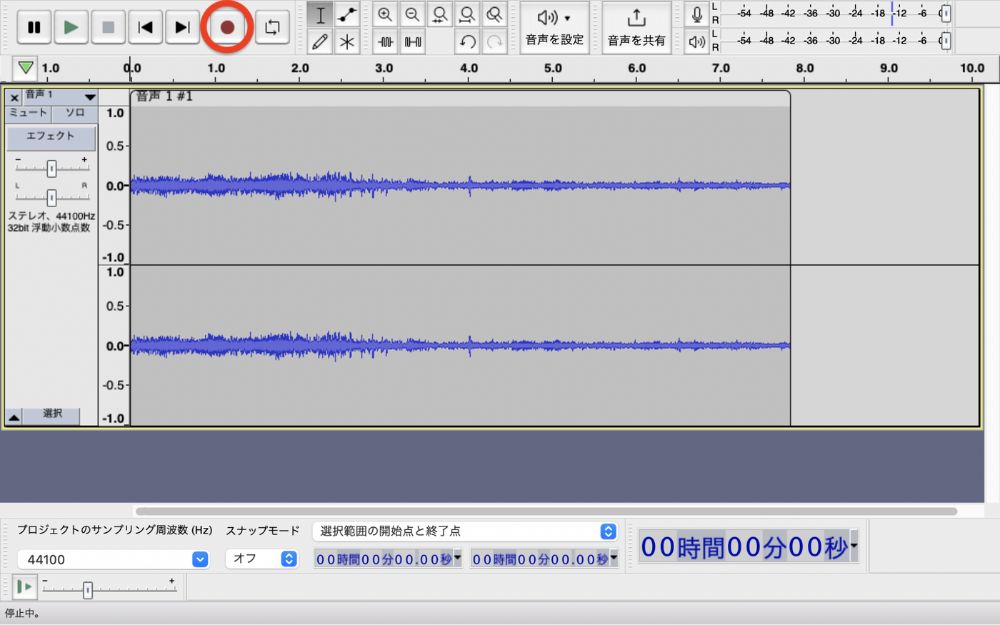Select the pencil Draw tool

[320, 42]
